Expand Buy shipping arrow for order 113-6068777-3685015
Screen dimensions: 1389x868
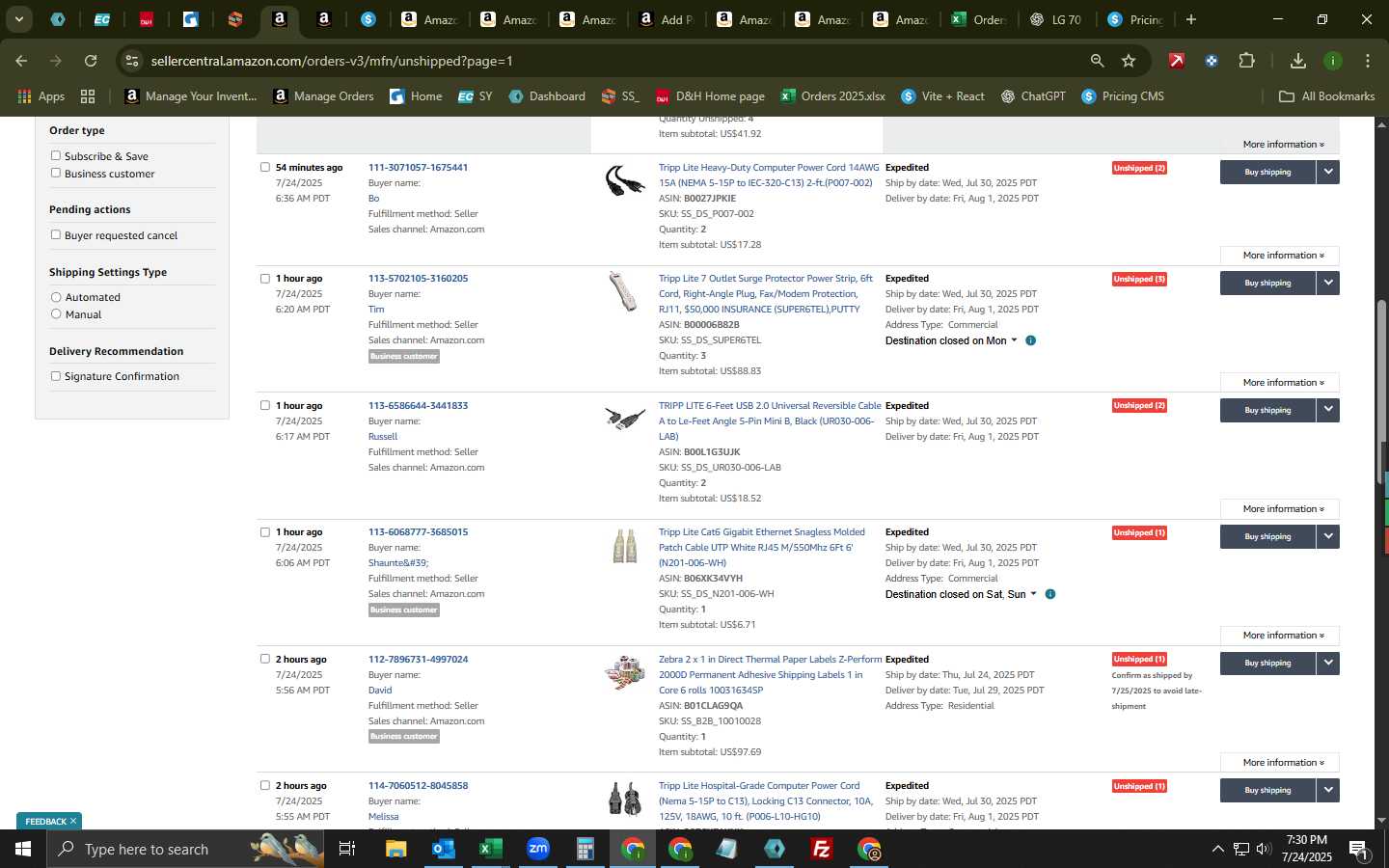click(x=1328, y=536)
